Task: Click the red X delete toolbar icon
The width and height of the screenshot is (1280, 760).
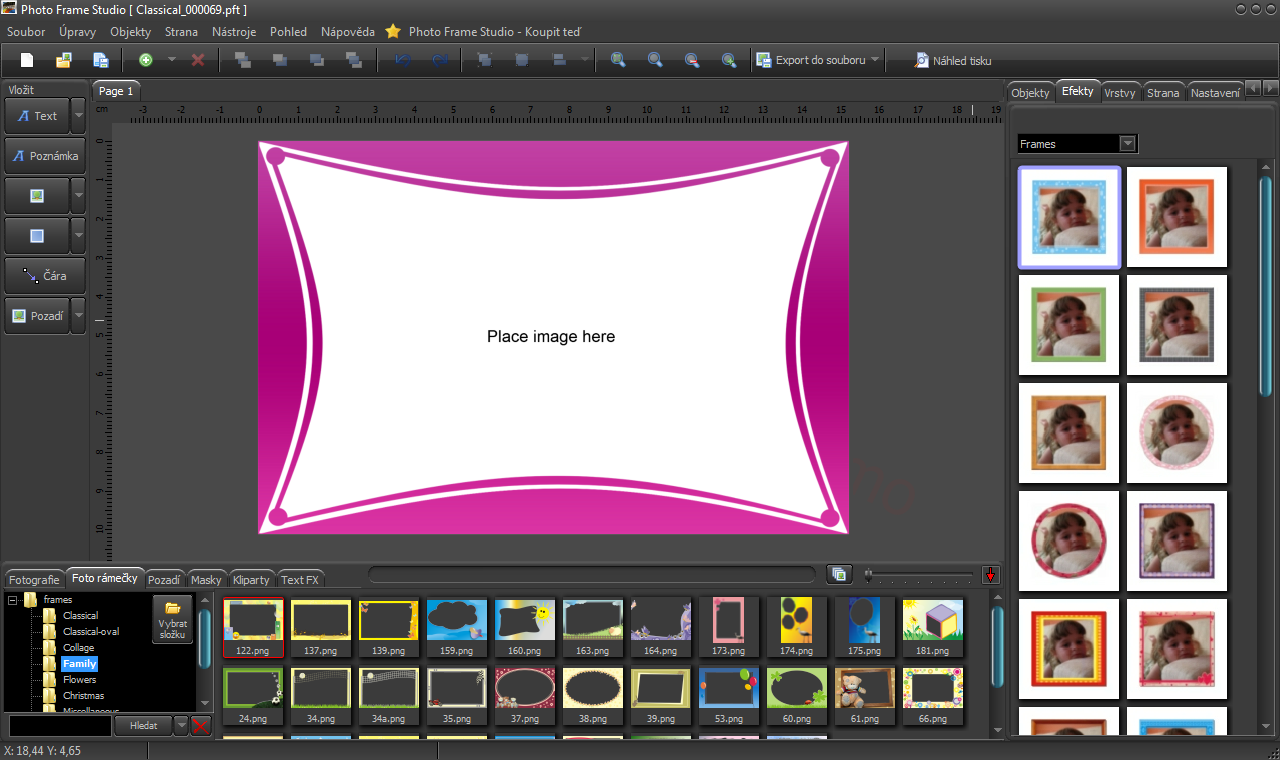Action: coord(198,60)
